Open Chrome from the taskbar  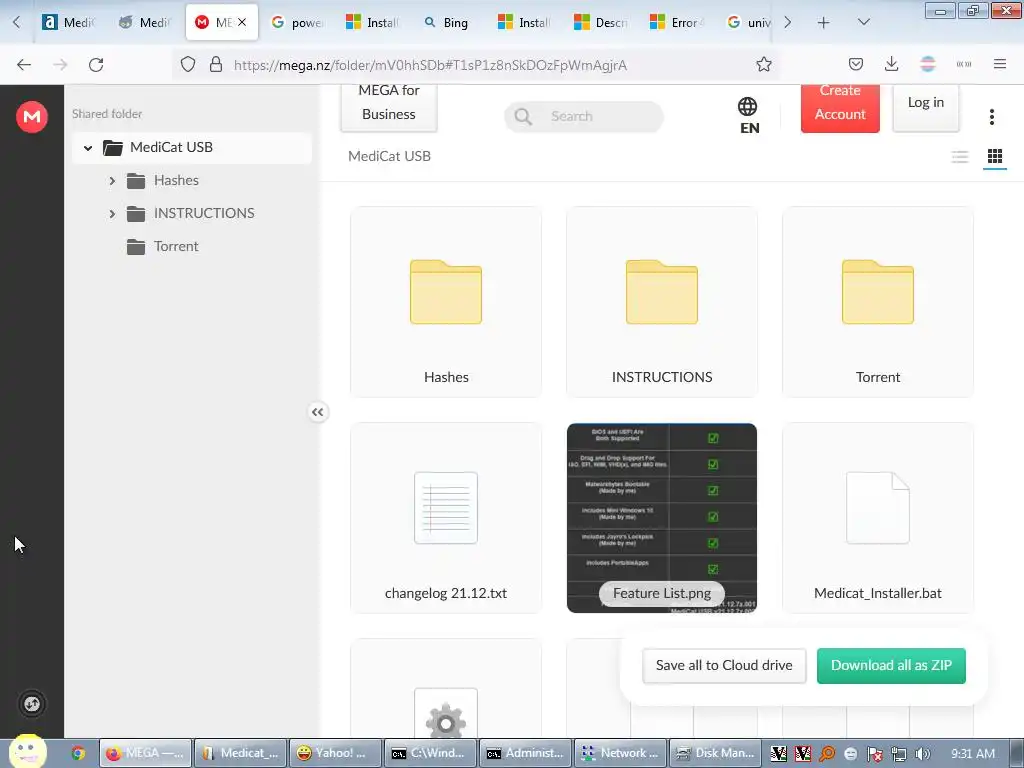click(x=78, y=754)
